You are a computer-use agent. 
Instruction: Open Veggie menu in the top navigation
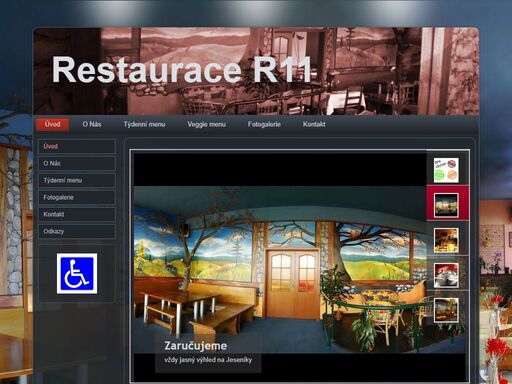tap(206, 124)
